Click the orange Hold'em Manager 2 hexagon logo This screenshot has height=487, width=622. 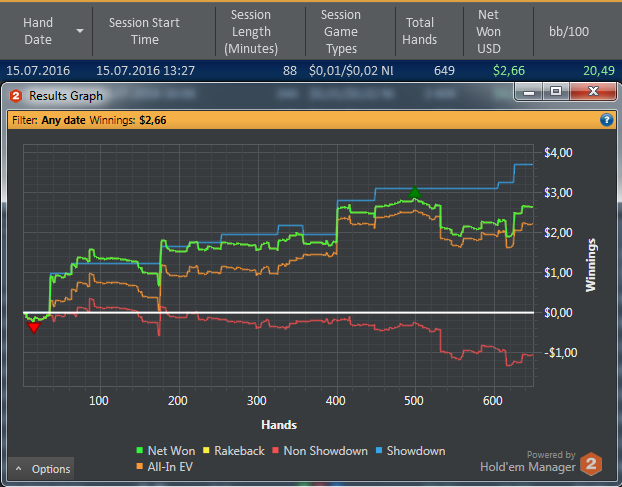591,463
